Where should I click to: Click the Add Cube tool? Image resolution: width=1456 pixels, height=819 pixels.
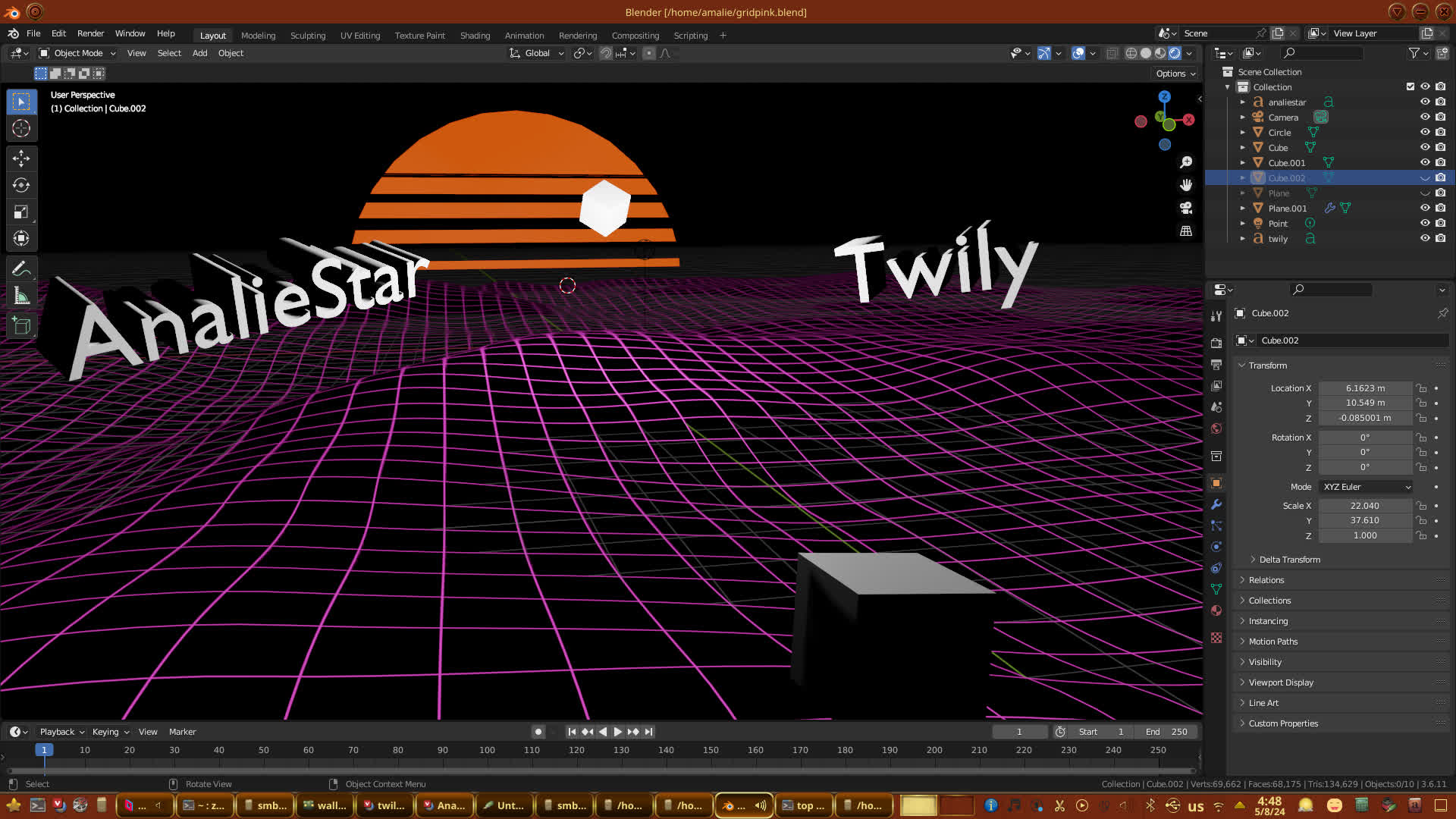coord(21,326)
